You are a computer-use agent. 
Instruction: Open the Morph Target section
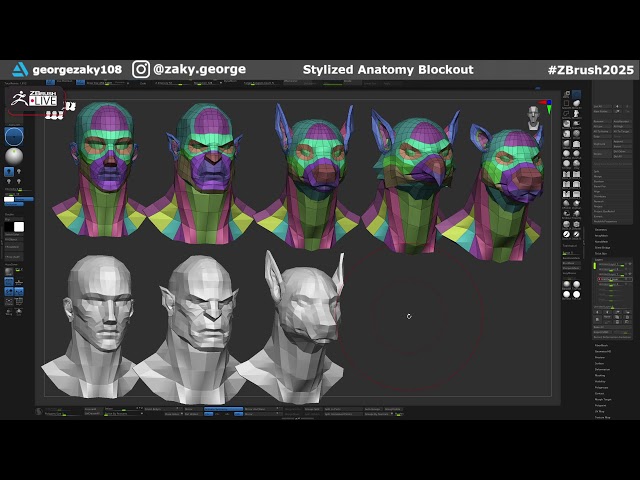[x=603, y=399]
